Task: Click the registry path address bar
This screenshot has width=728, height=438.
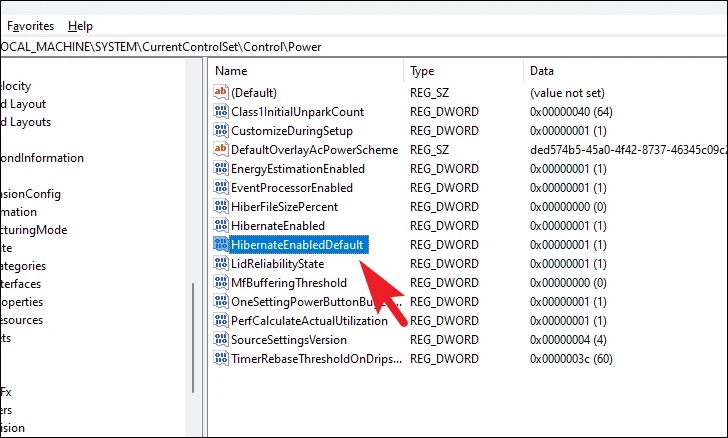Action: pos(364,47)
